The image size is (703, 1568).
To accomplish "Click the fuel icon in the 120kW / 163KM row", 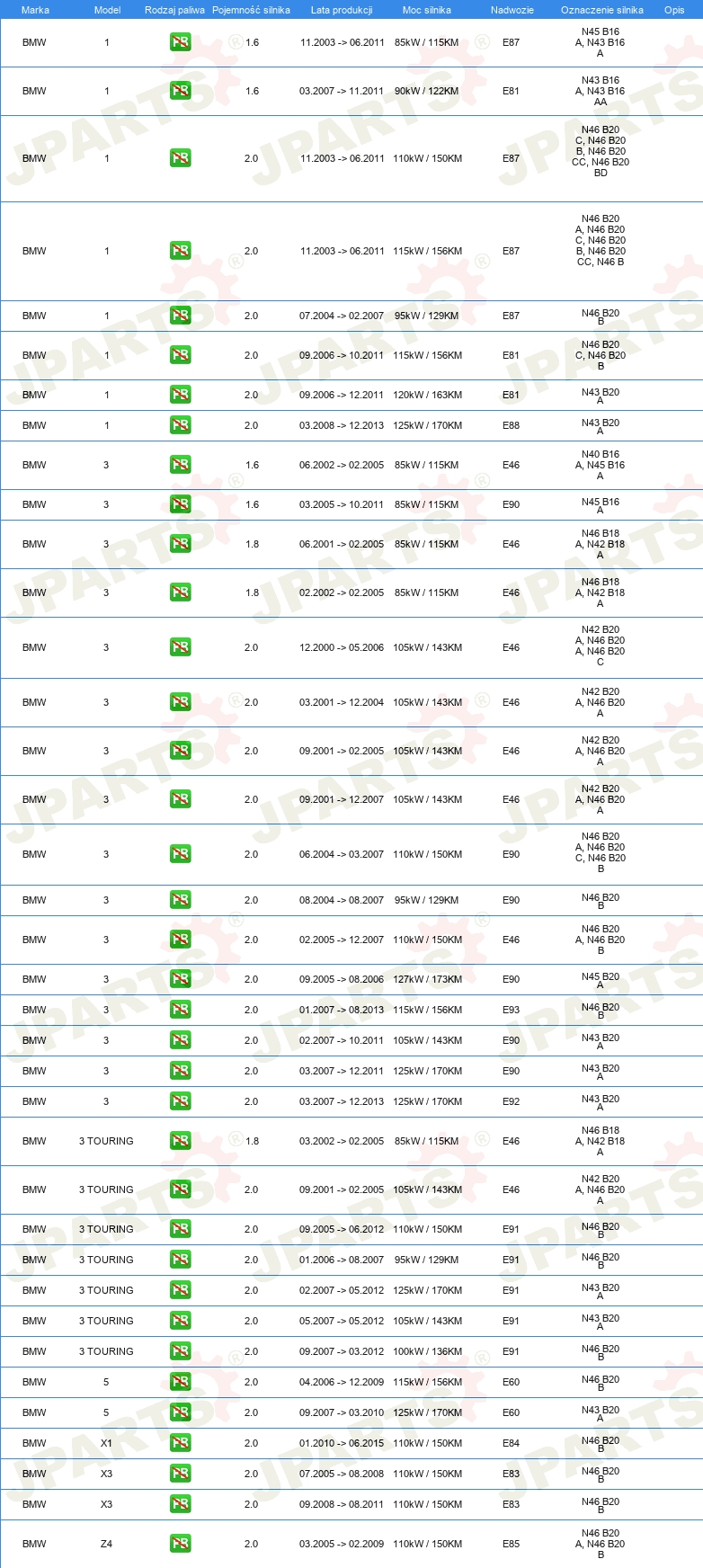I will (180, 395).
